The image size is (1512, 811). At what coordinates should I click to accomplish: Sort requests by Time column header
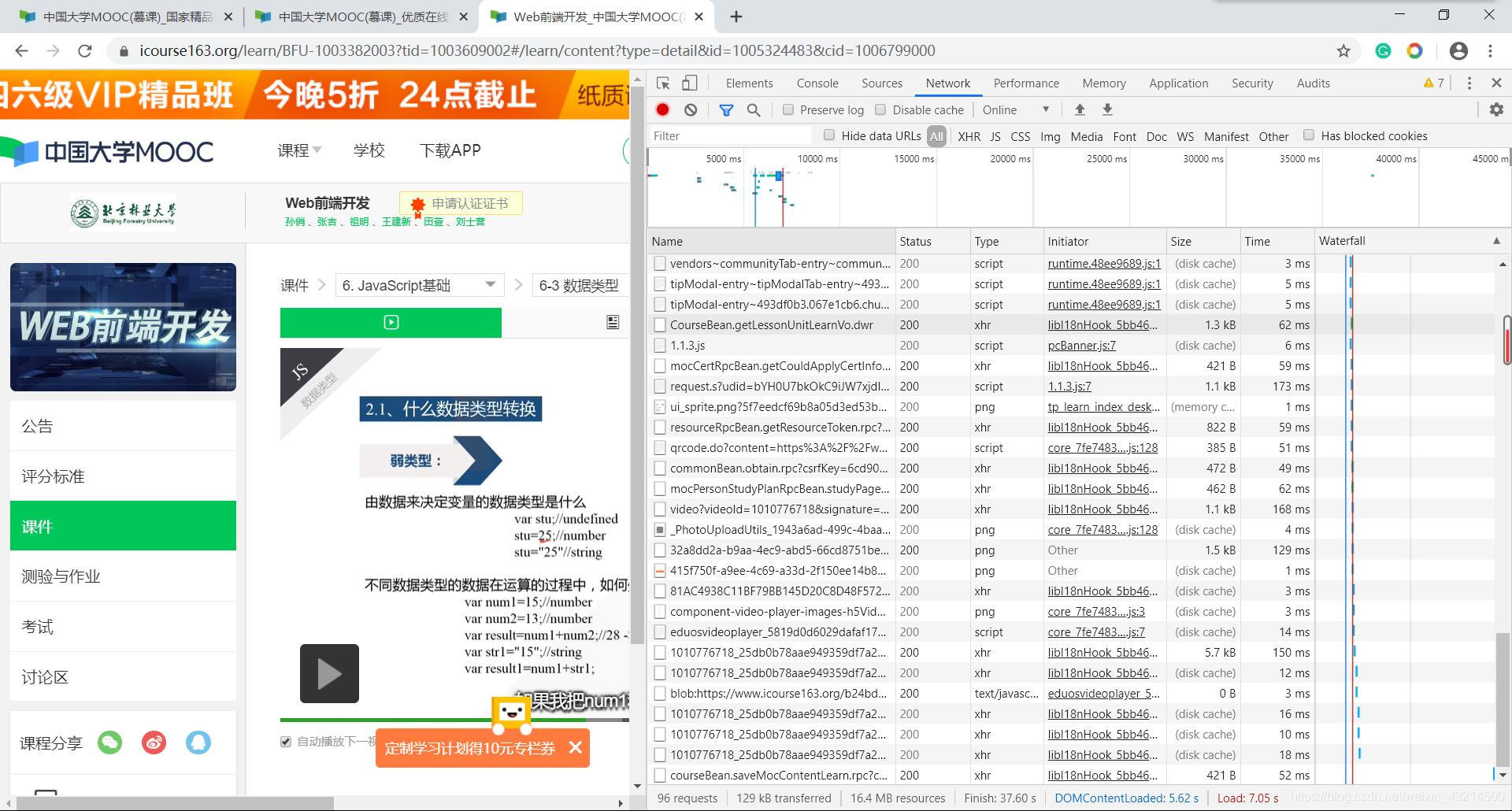pos(1276,241)
